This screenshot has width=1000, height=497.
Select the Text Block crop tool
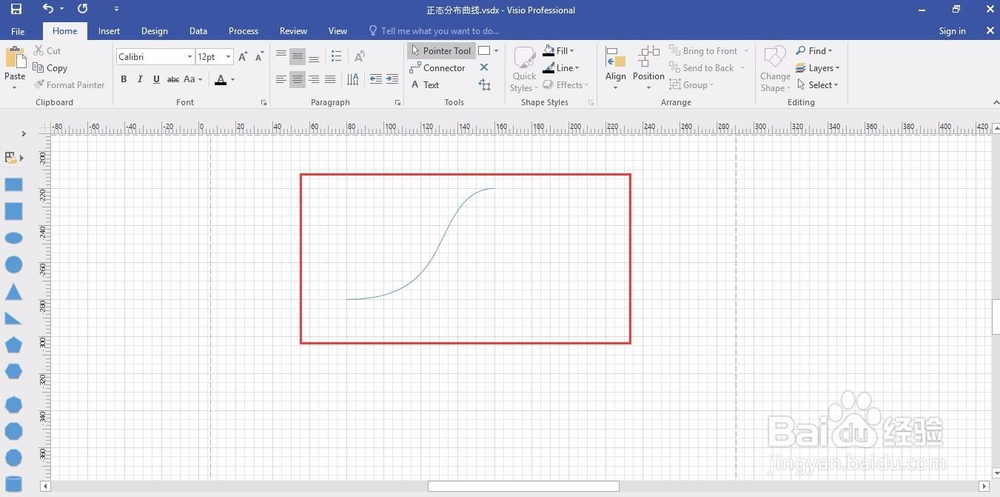[484, 85]
